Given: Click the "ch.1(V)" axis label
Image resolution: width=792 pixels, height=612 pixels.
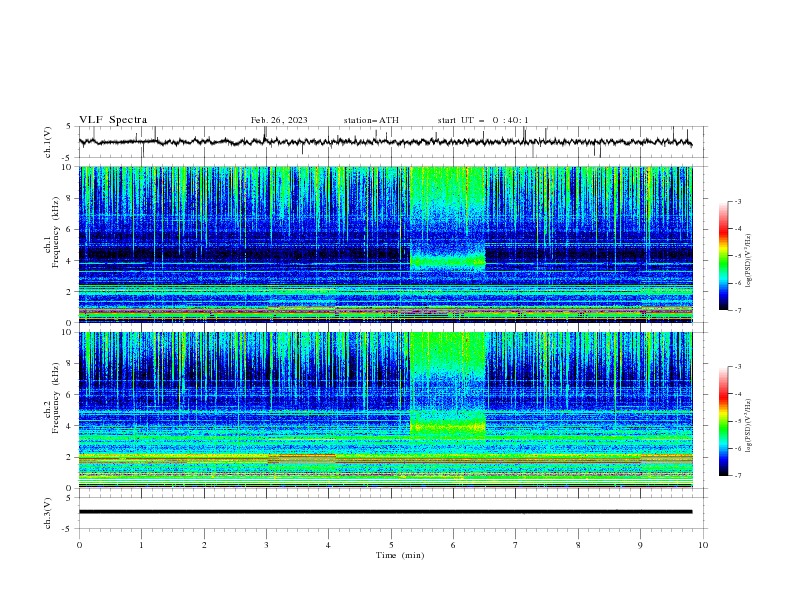Looking at the screenshot, I should (x=48, y=142).
